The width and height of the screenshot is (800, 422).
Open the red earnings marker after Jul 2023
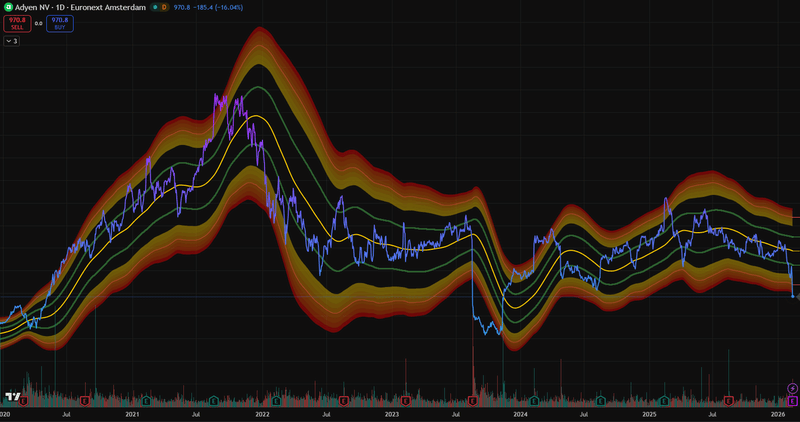point(472,401)
